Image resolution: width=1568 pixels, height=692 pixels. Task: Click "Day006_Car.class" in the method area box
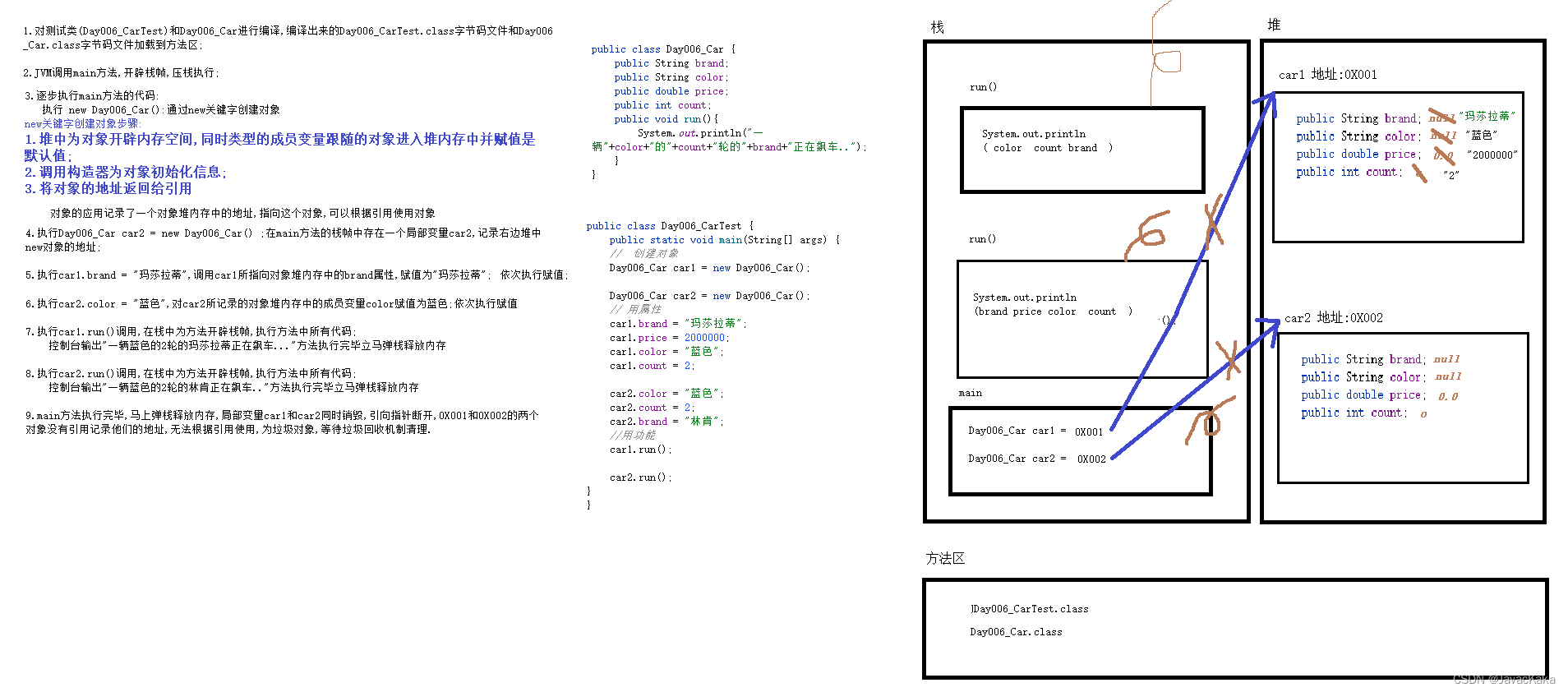[1016, 632]
